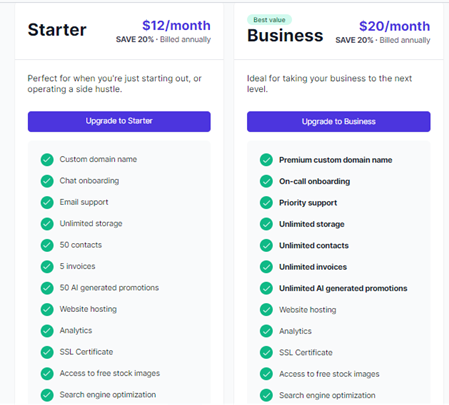The height and width of the screenshot is (405, 449).
Task: Click checkmark icon beside Chat onboarding
Action: tap(47, 181)
